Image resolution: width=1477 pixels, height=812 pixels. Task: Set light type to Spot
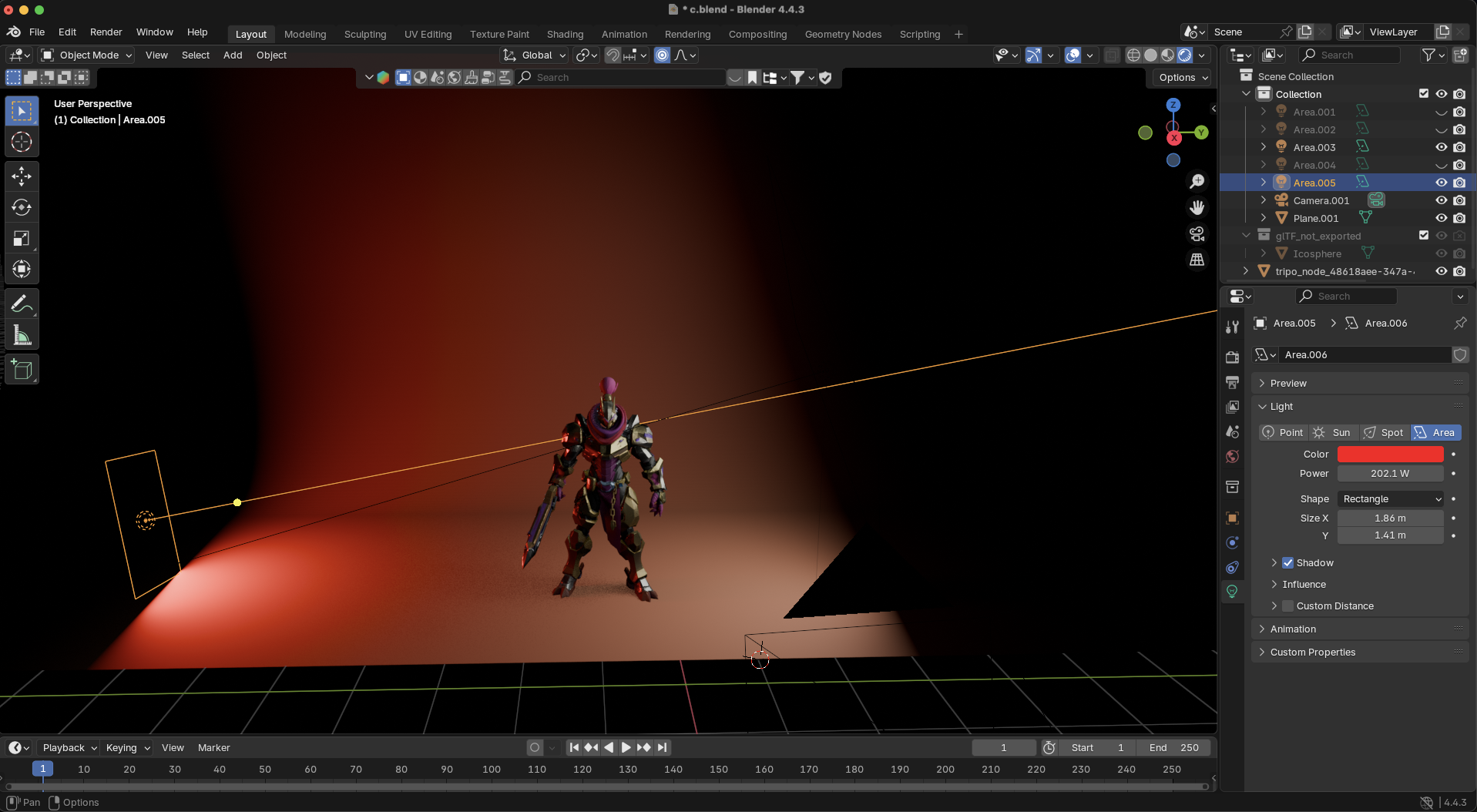pyautogui.click(x=1384, y=433)
